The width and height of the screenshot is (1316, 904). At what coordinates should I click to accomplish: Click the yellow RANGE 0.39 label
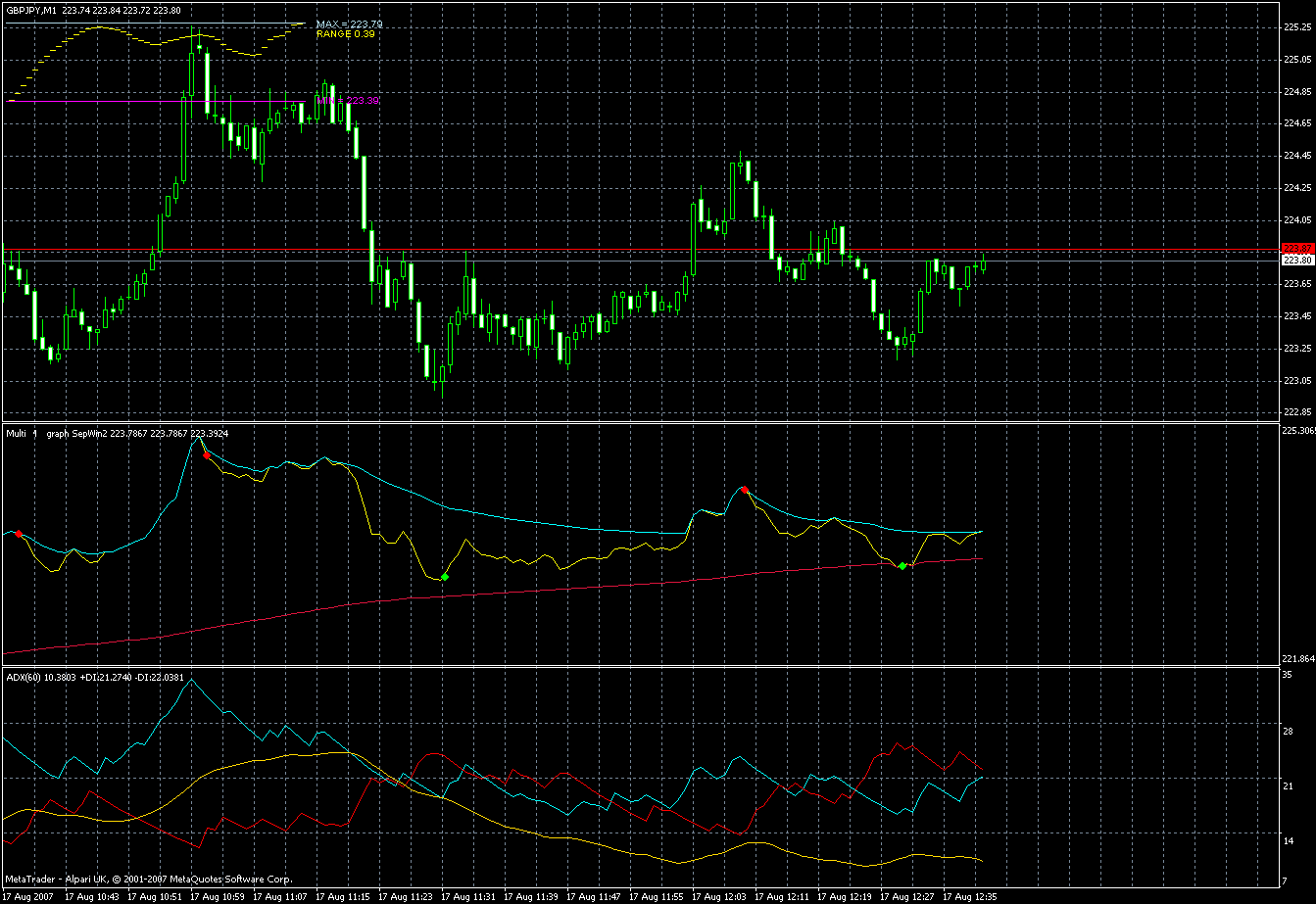[345, 34]
